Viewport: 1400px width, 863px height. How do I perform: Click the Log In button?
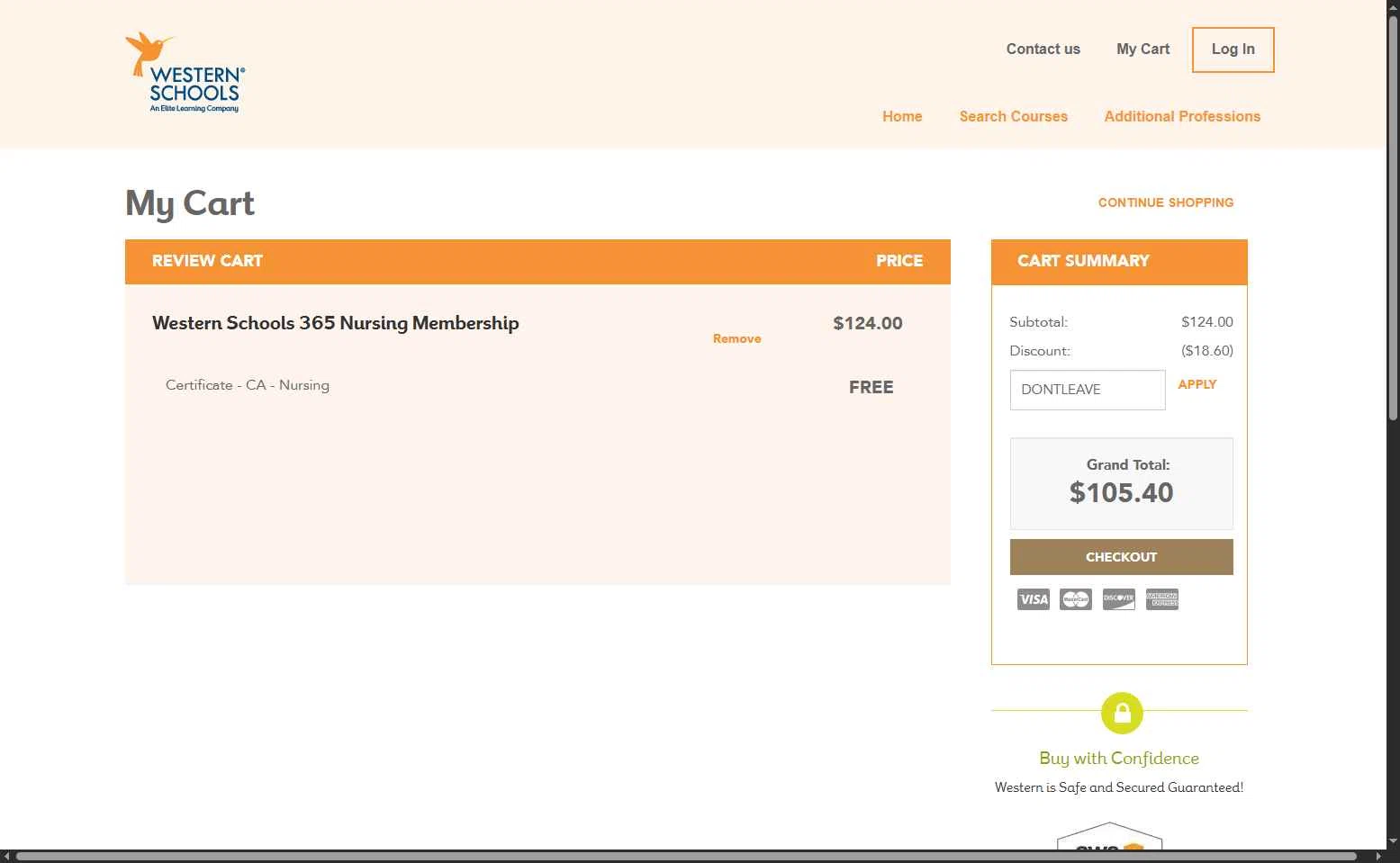pyautogui.click(x=1233, y=49)
